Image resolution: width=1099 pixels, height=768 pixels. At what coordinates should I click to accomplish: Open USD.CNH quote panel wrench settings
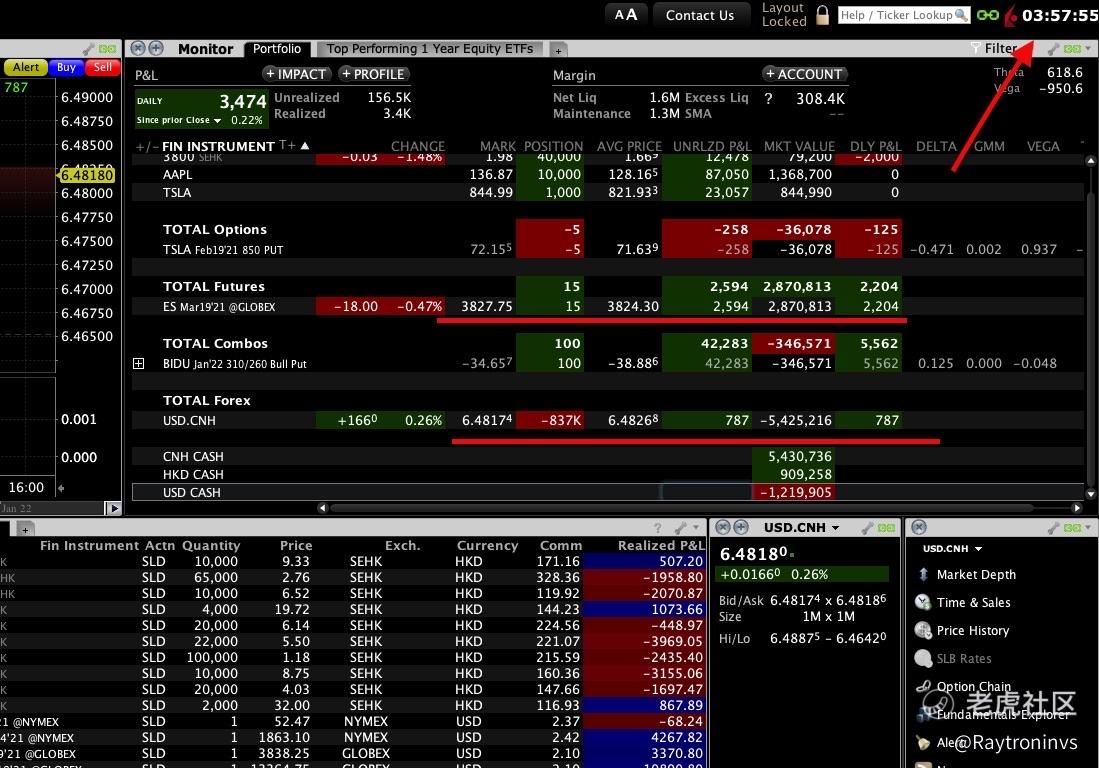(x=868, y=528)
